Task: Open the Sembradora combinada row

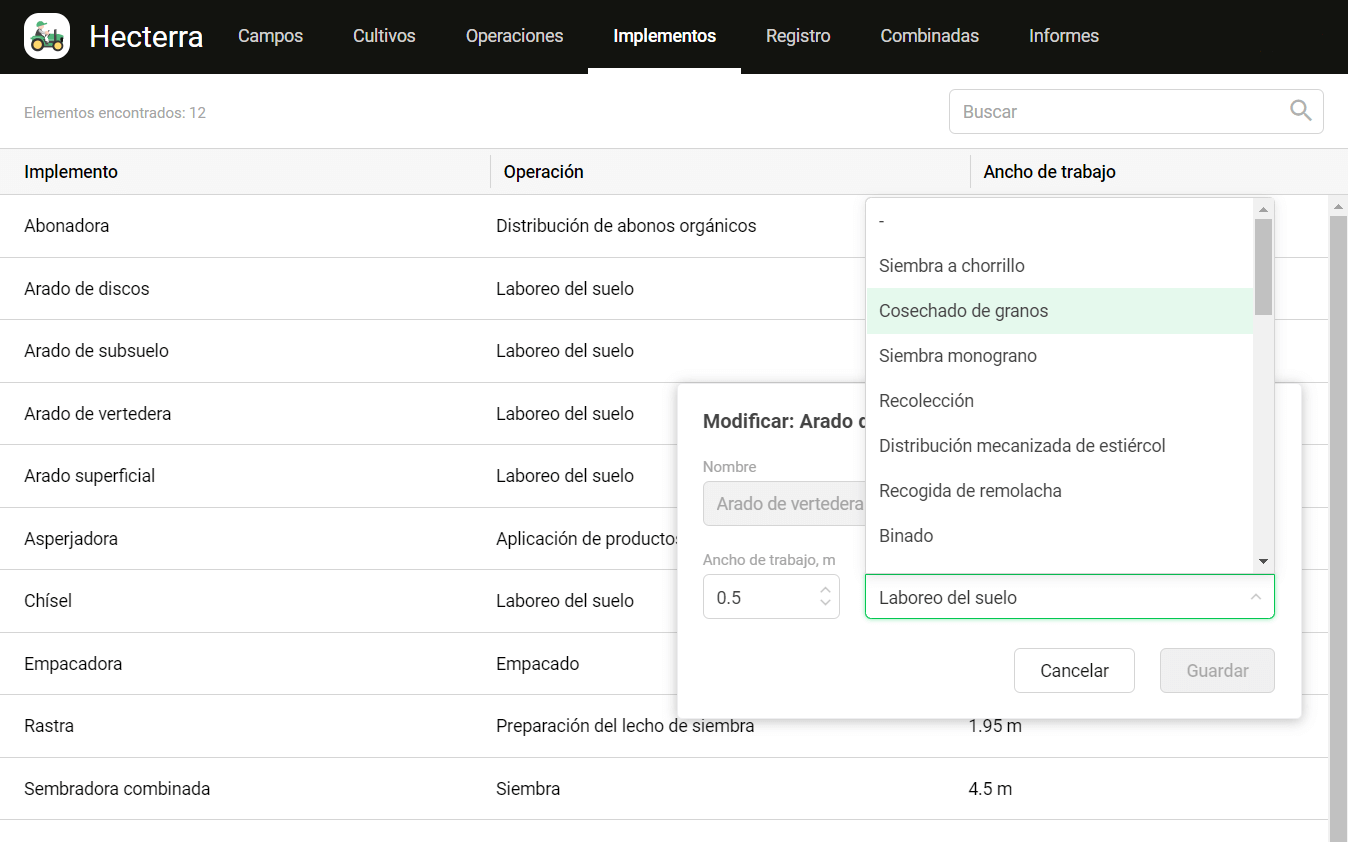Action: pyautogui.click(x=664, y=789)
